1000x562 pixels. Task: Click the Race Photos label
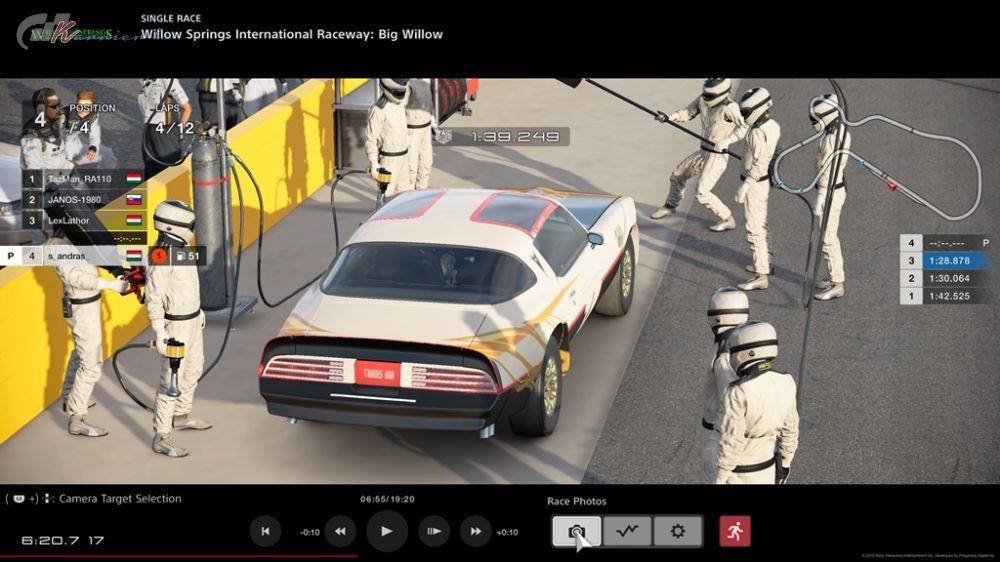pyautogui.click(x=577, y=501)
